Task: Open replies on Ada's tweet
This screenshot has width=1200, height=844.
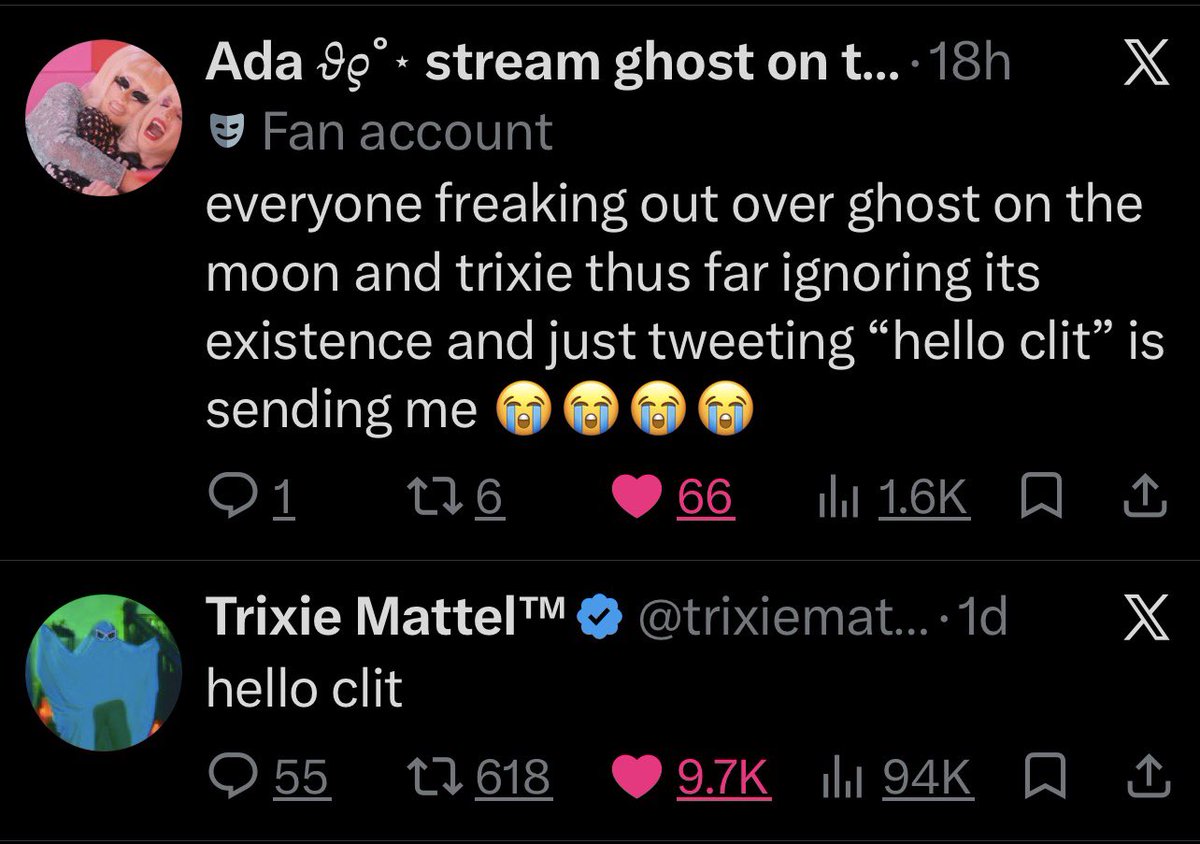Action: tap(251, 498)
